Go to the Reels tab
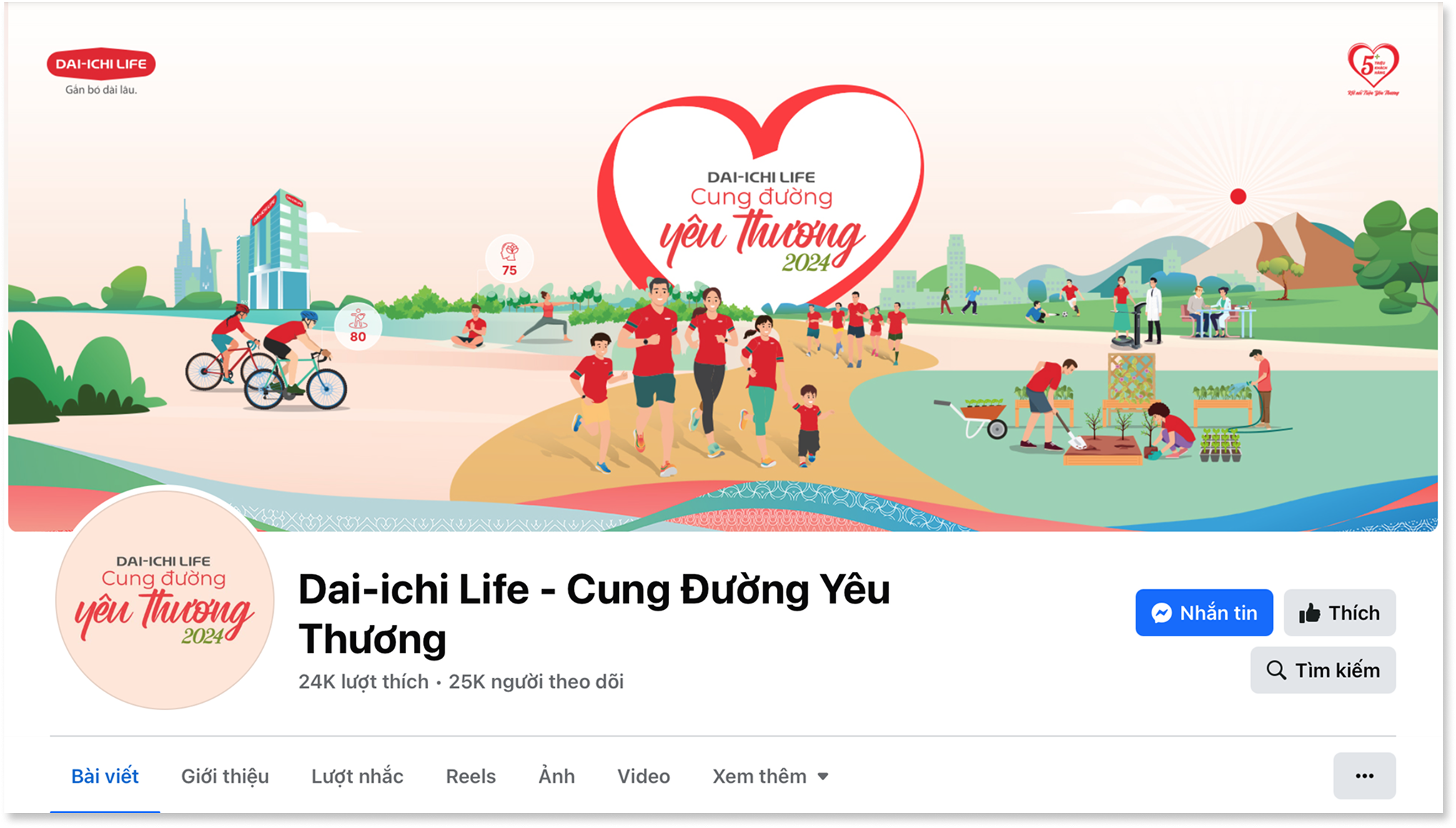Image resolution: width=1456 pixels, height=828 pixels. [x=471, y=777]
